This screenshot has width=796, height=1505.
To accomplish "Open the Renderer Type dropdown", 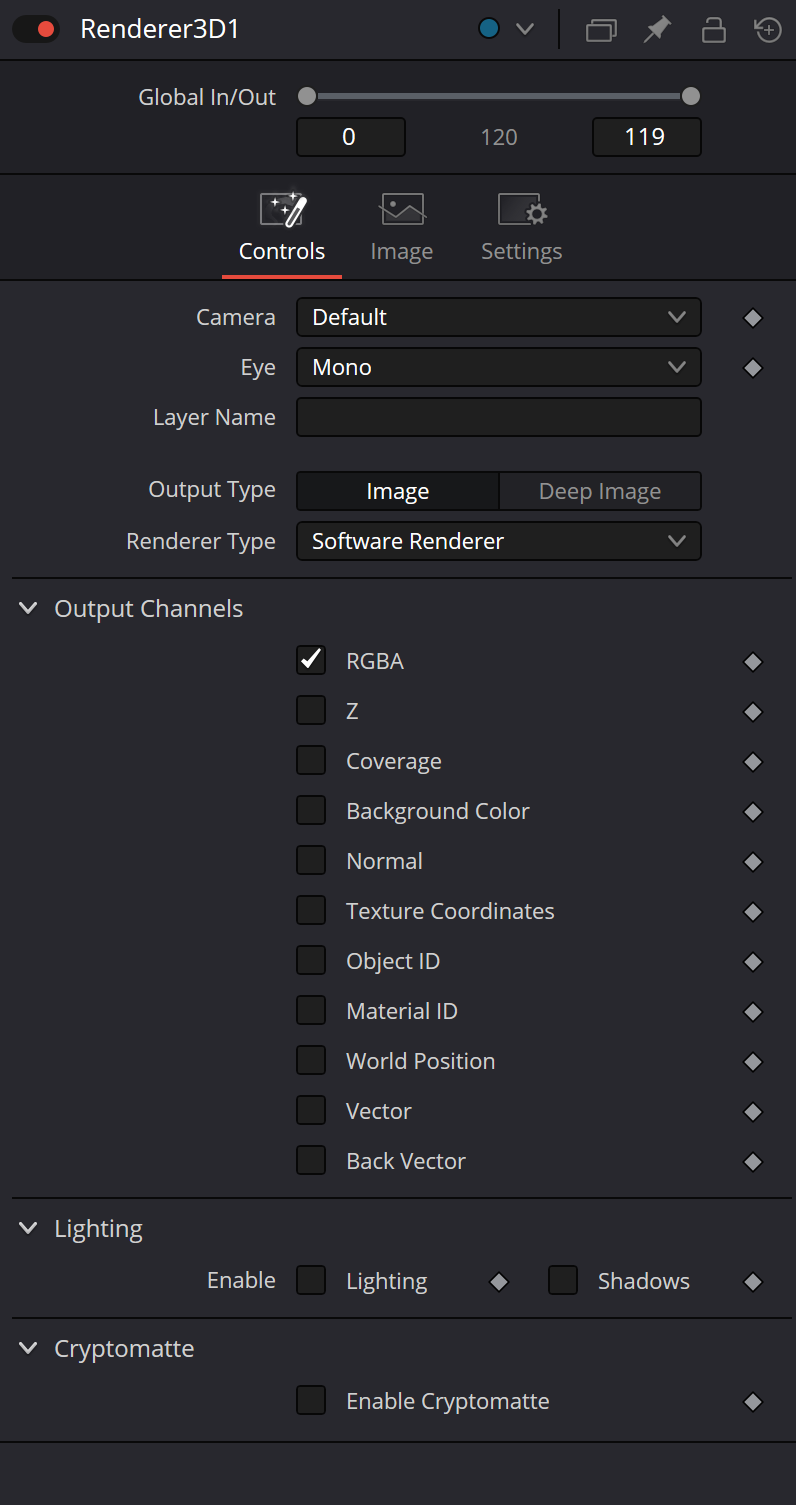I will [x=499, y=541].
